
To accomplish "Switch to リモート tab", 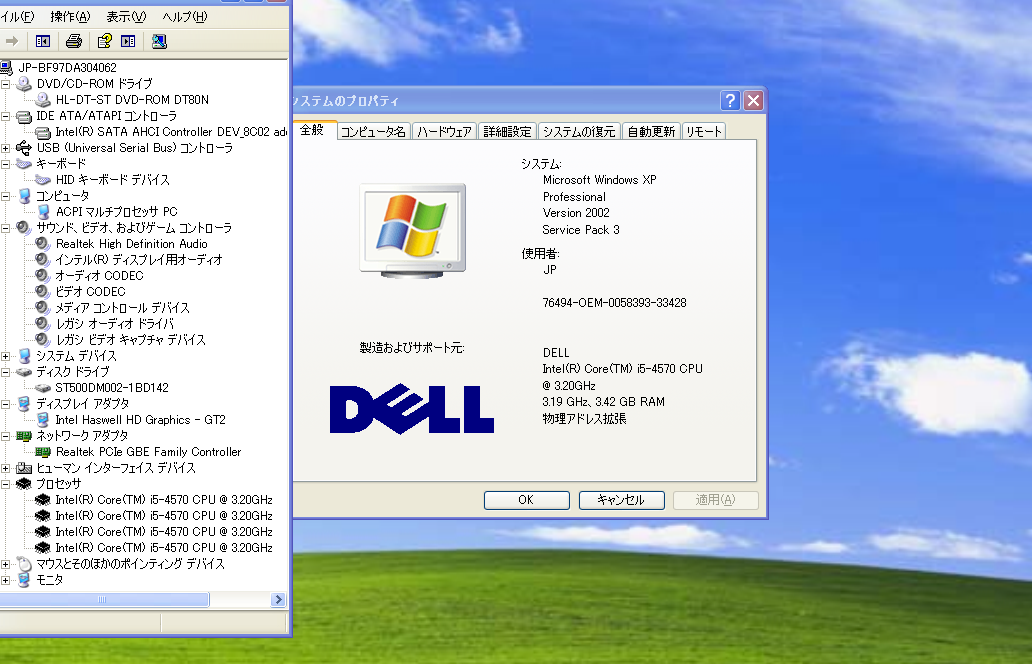I will point(704,132).
